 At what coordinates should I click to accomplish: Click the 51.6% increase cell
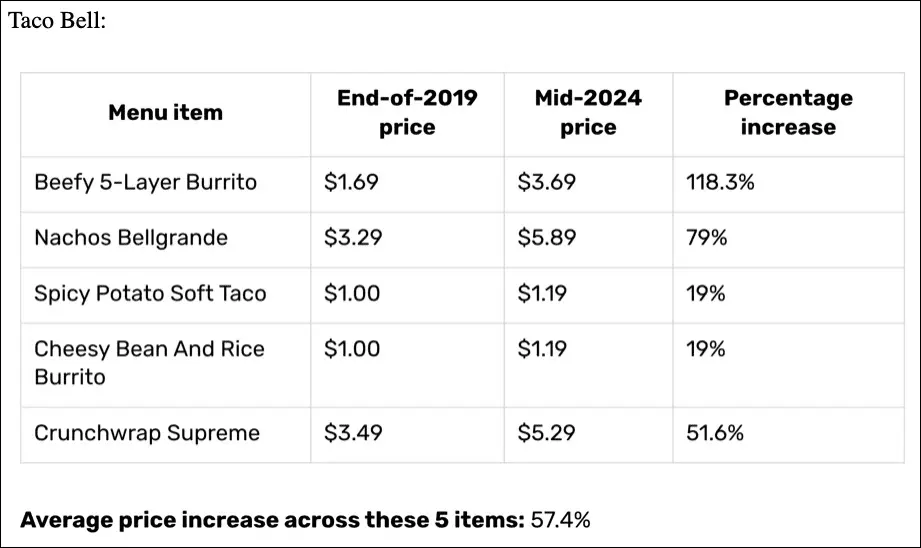(x=715, y=433)
